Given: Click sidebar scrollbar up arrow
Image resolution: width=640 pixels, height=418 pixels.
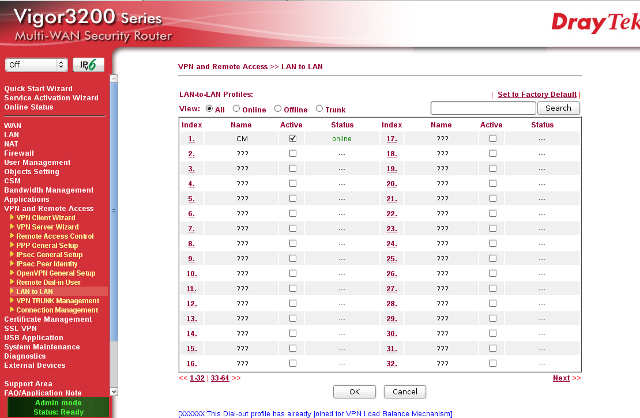Looking at the screenshot, I should (114, 78).
